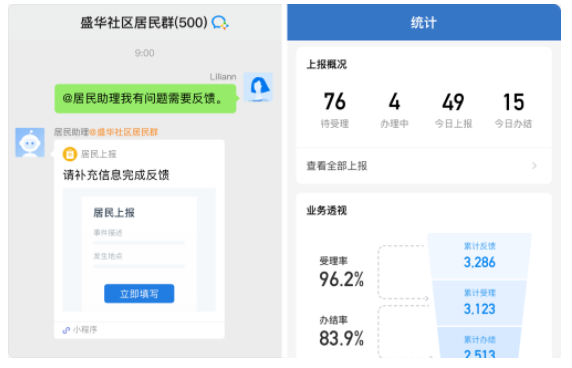Click the 事件描述 input field
572x368 pixels.
click(139, 236)
